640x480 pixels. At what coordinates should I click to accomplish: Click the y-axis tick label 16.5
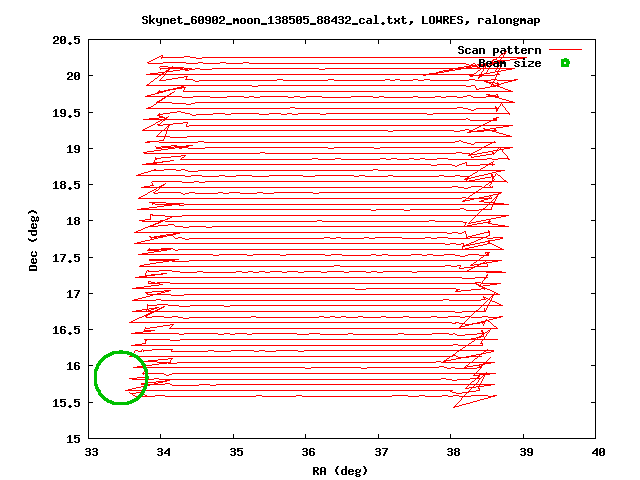click(66, 330)
